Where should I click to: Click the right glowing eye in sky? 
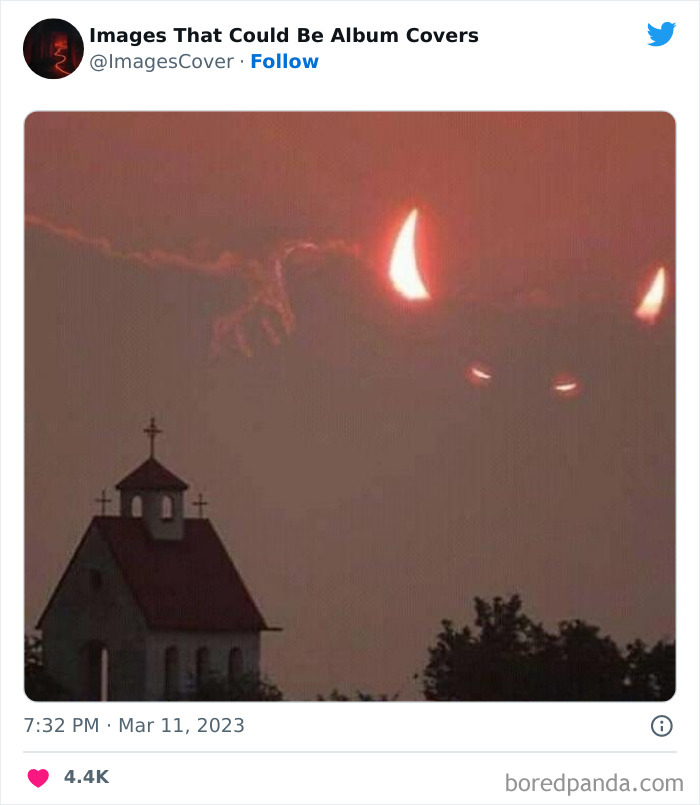click(565, 386)
